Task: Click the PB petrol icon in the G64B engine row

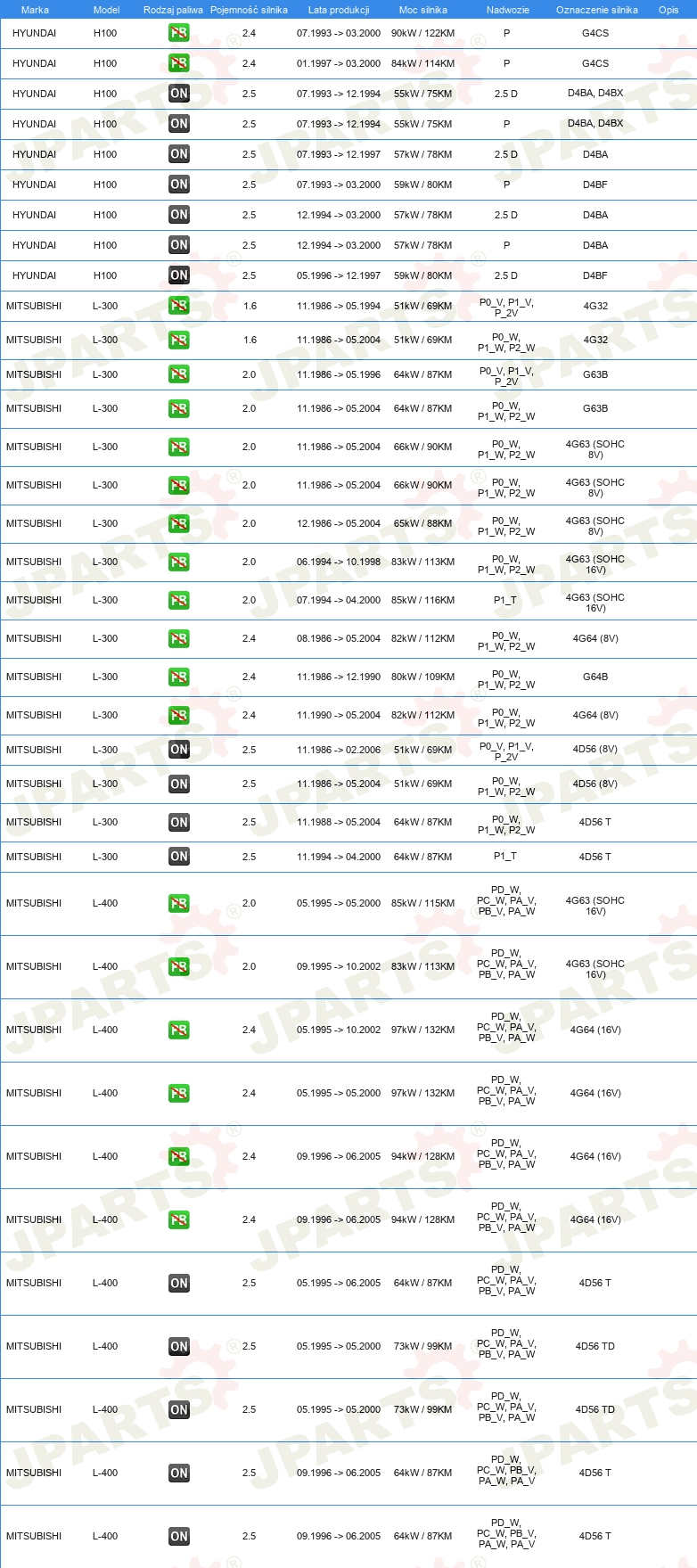Action: pyautogui.click(x=179, y=677)
